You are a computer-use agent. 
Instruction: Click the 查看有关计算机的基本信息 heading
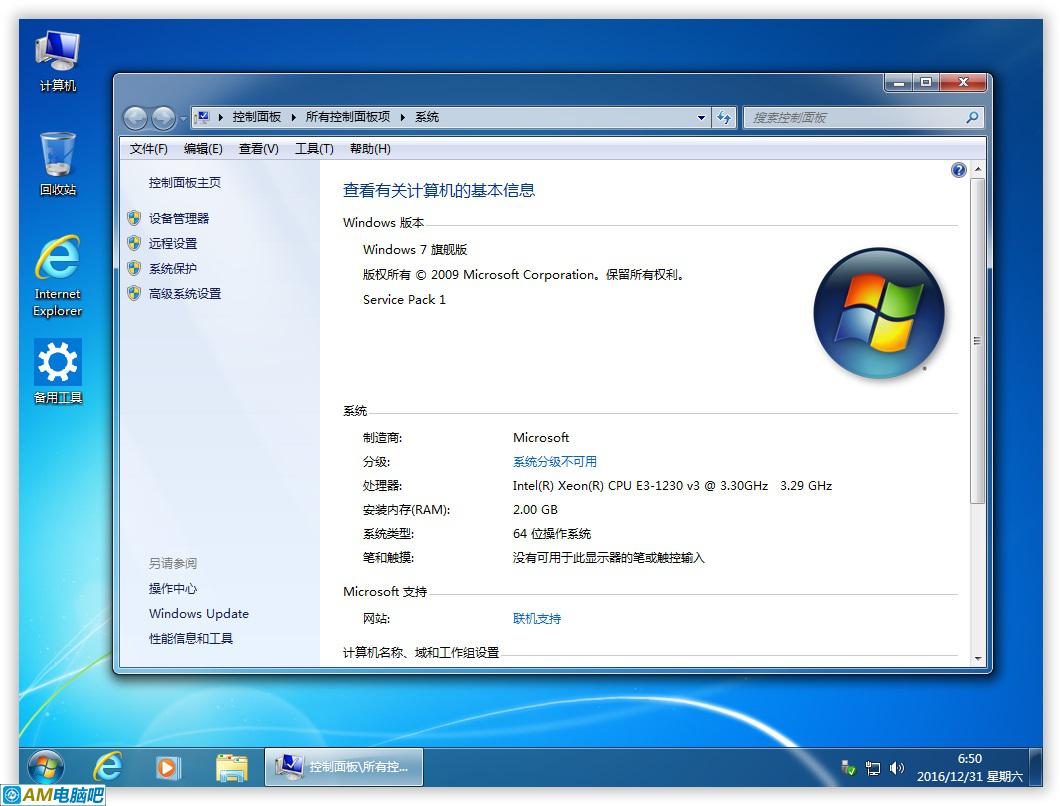[439, 190]
